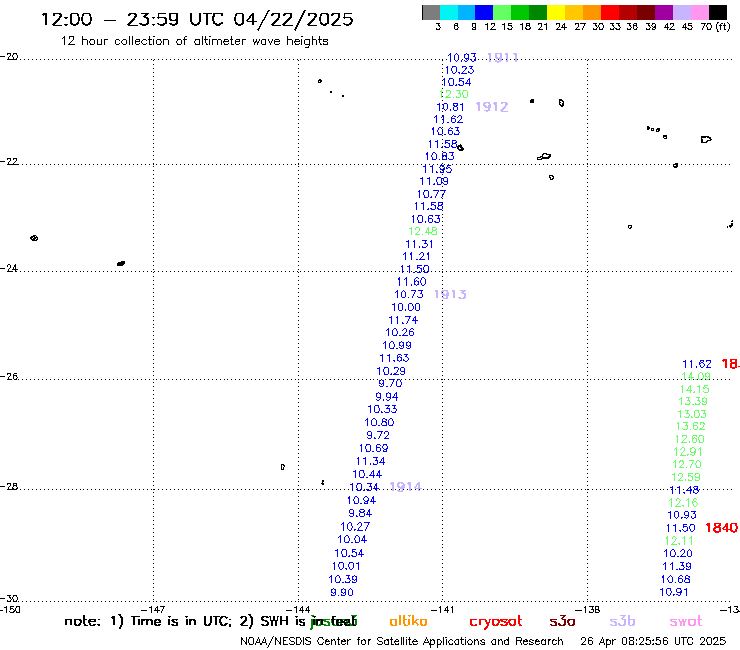Click the lavender 45 ft legend swatch

coord(681,12)
